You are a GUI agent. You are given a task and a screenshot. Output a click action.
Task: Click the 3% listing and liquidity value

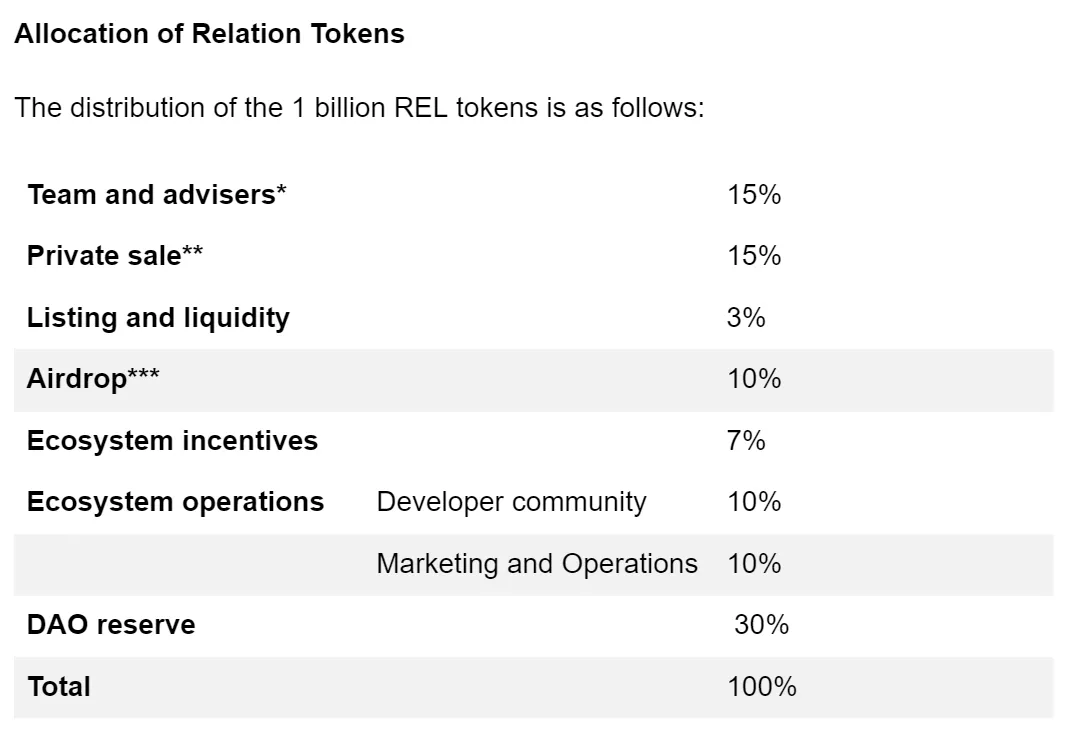[x=746, y=318]
